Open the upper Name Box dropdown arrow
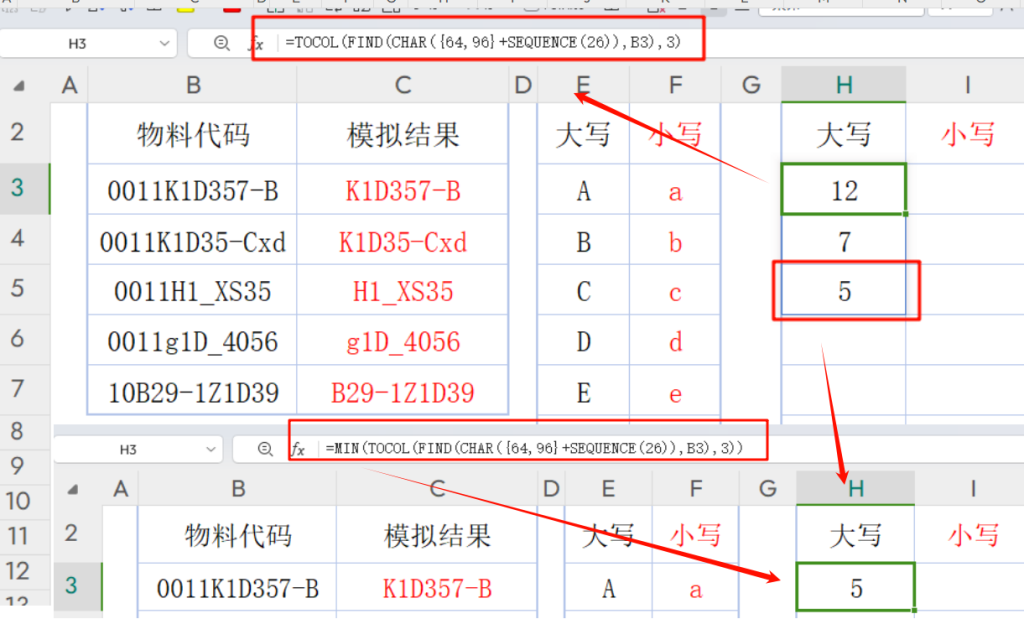Image resolution: width=1024 pixels, height=619 pixels. [x=164, y=43]
